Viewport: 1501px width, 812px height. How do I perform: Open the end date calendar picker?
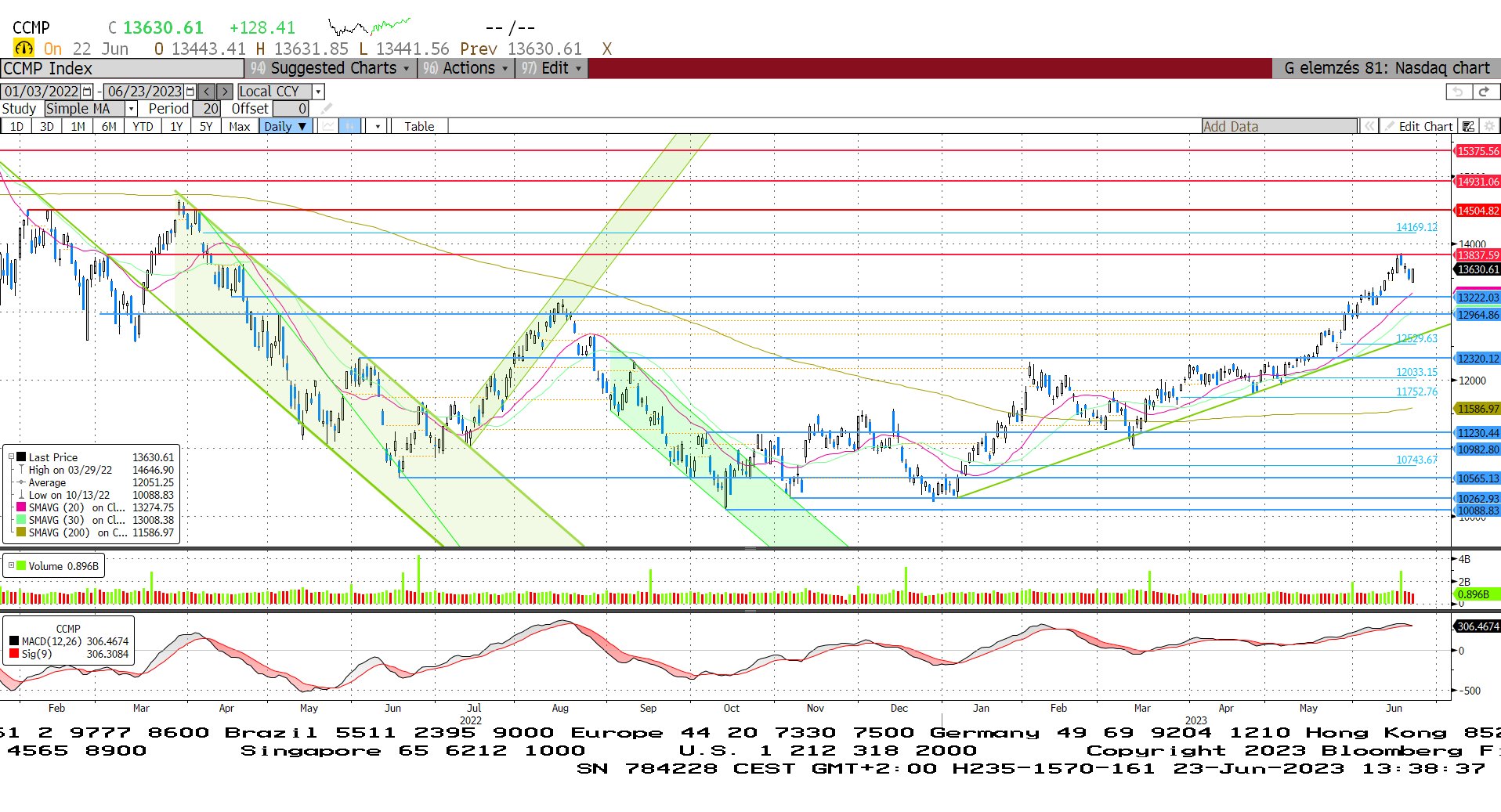[190, 92]
